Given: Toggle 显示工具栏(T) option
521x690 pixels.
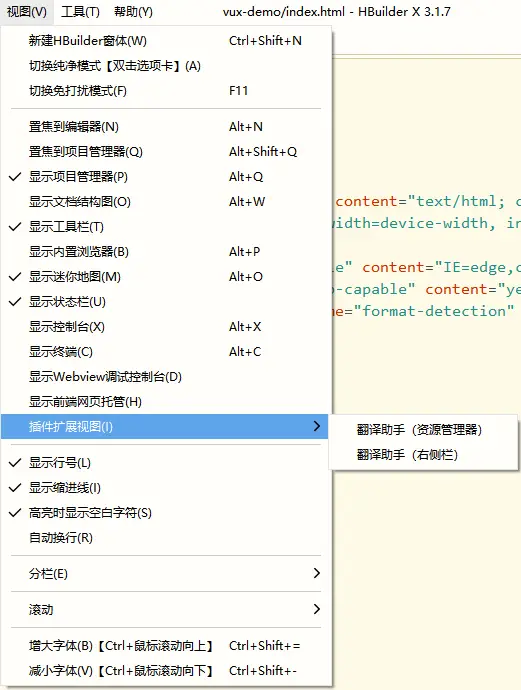Looking at the screenshot, I should click(165, 227).
